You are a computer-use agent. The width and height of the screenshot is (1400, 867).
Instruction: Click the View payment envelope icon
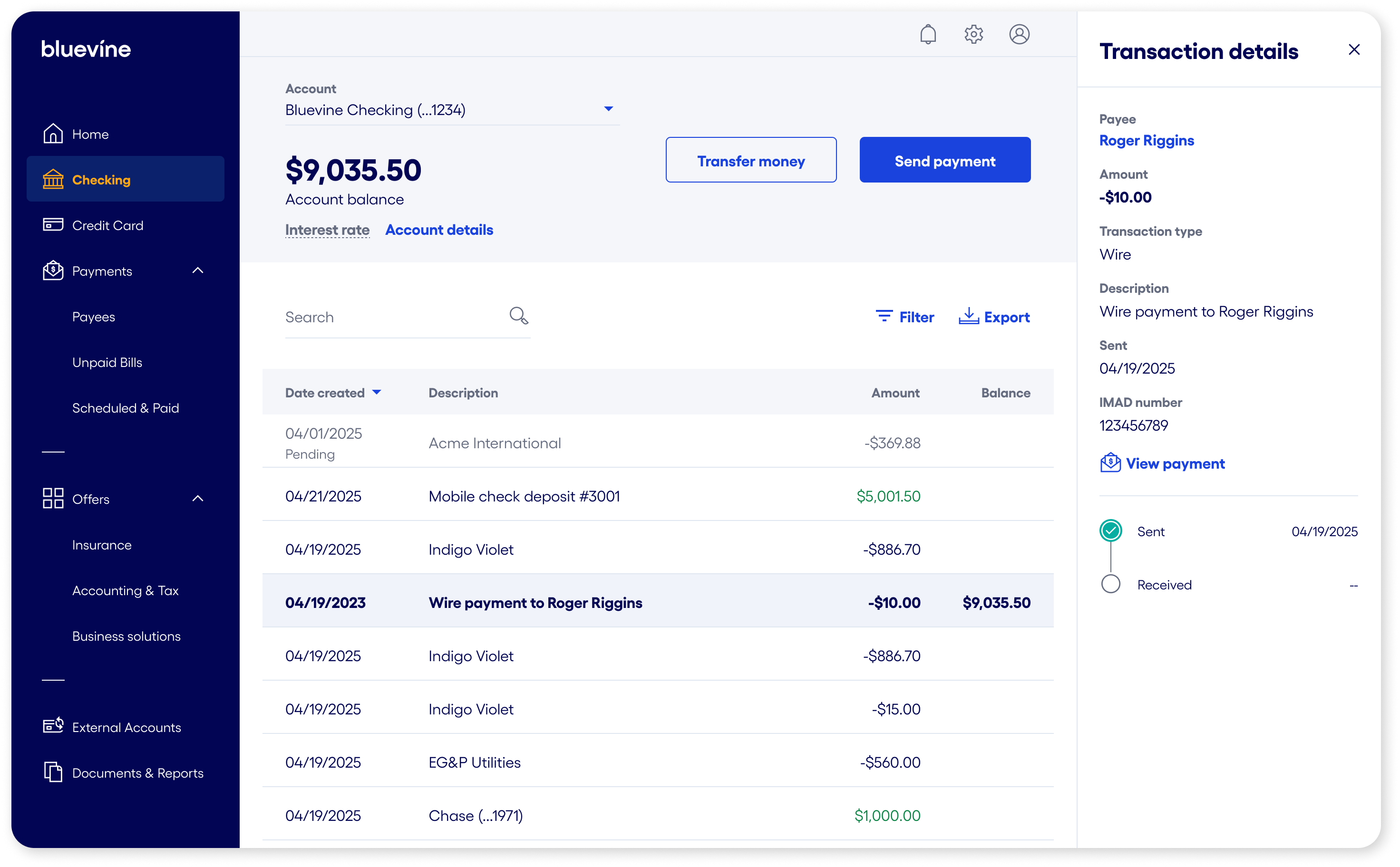1111,463
